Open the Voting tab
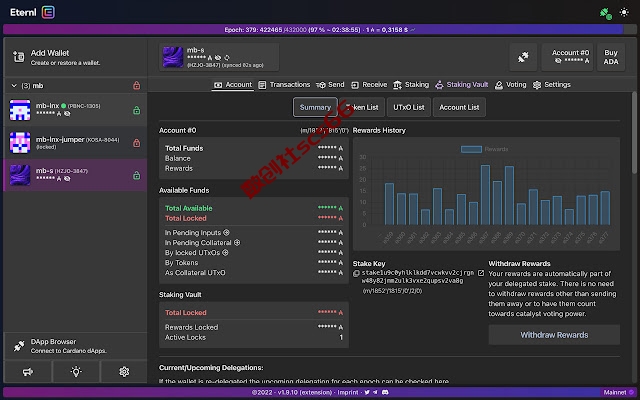This screenshot has width=640, height=400. [x=511, y=85]
